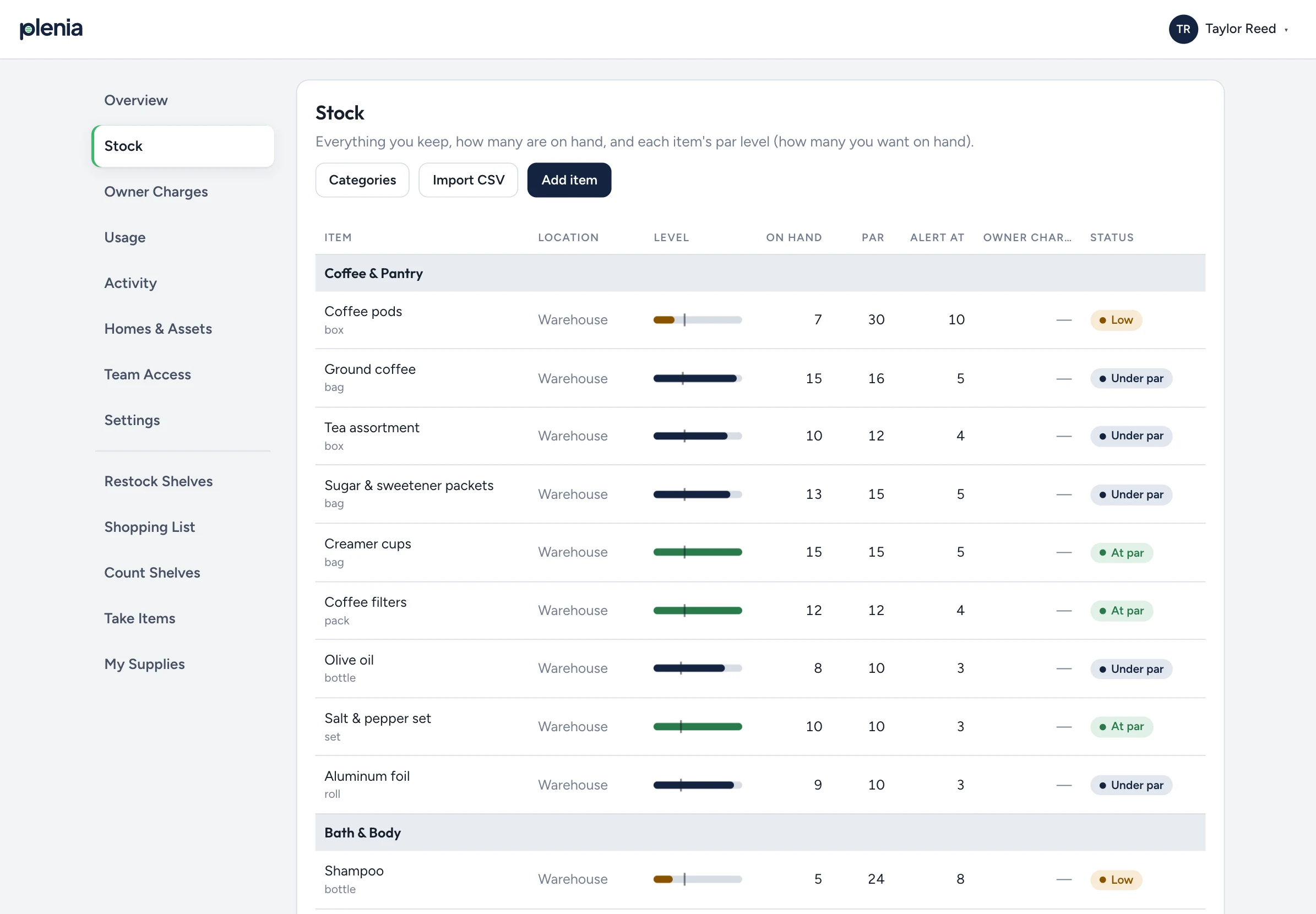Screen dimensions: 1316x914
Task: Click Ground coffee par value 16
Action: coord(876,379)
